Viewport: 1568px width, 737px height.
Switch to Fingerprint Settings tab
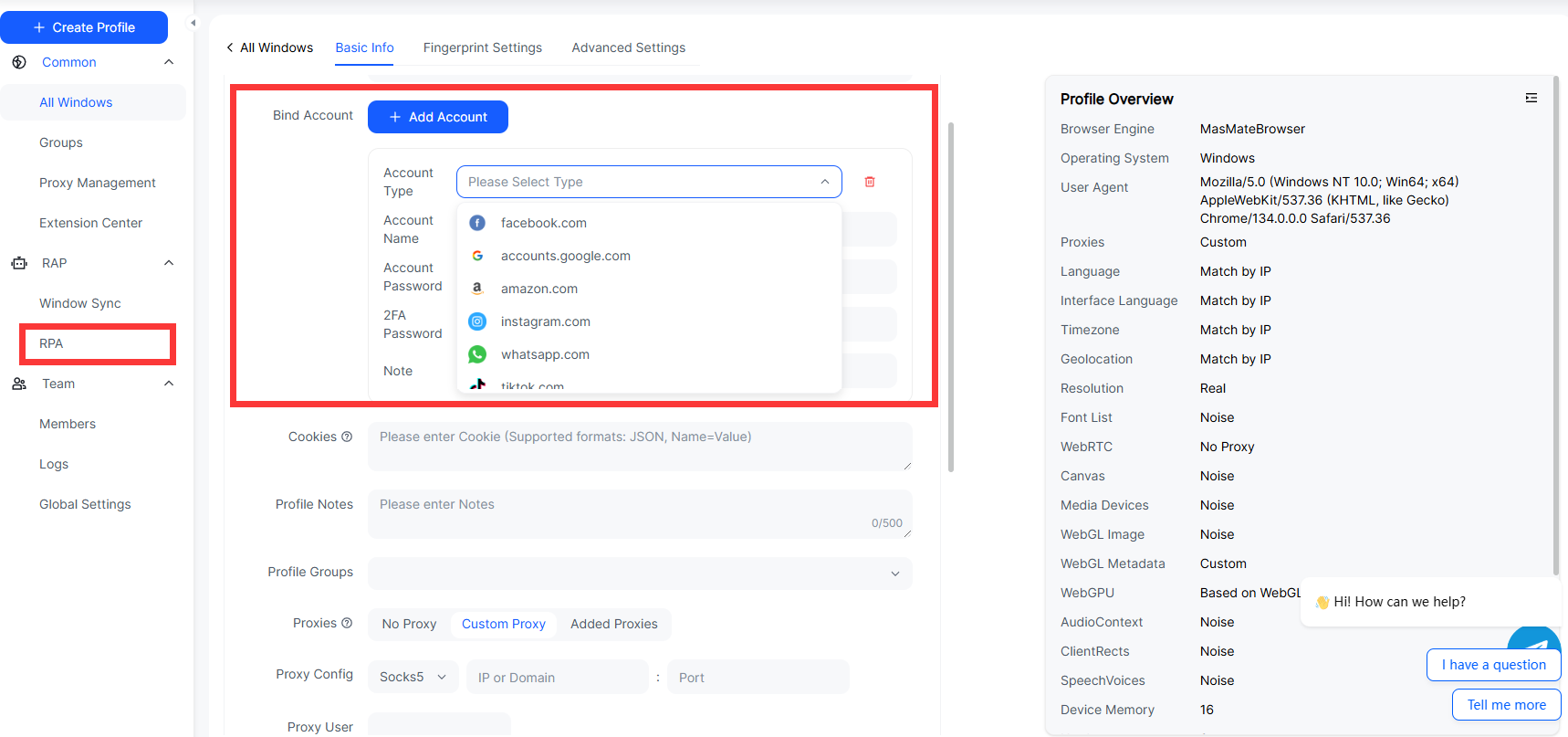pos(482,47)
